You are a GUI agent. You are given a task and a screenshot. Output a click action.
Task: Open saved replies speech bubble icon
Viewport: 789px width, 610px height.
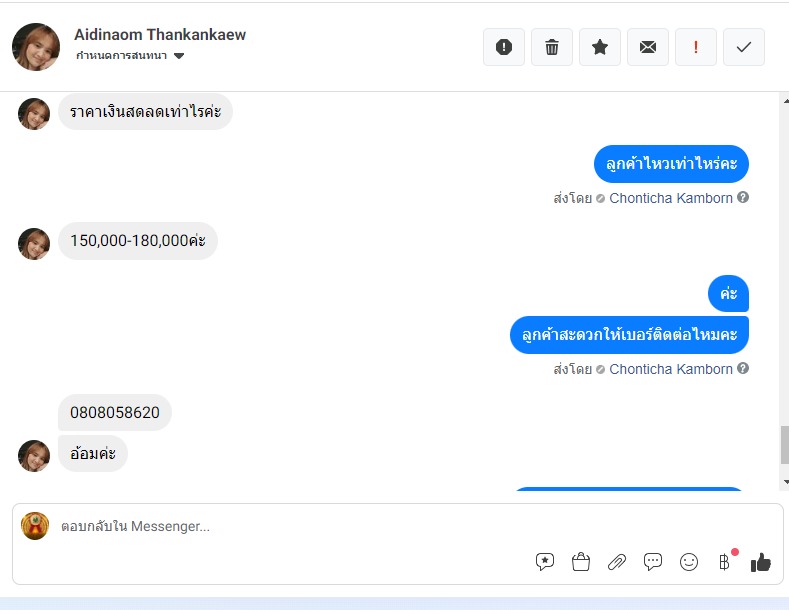point(545,562)
